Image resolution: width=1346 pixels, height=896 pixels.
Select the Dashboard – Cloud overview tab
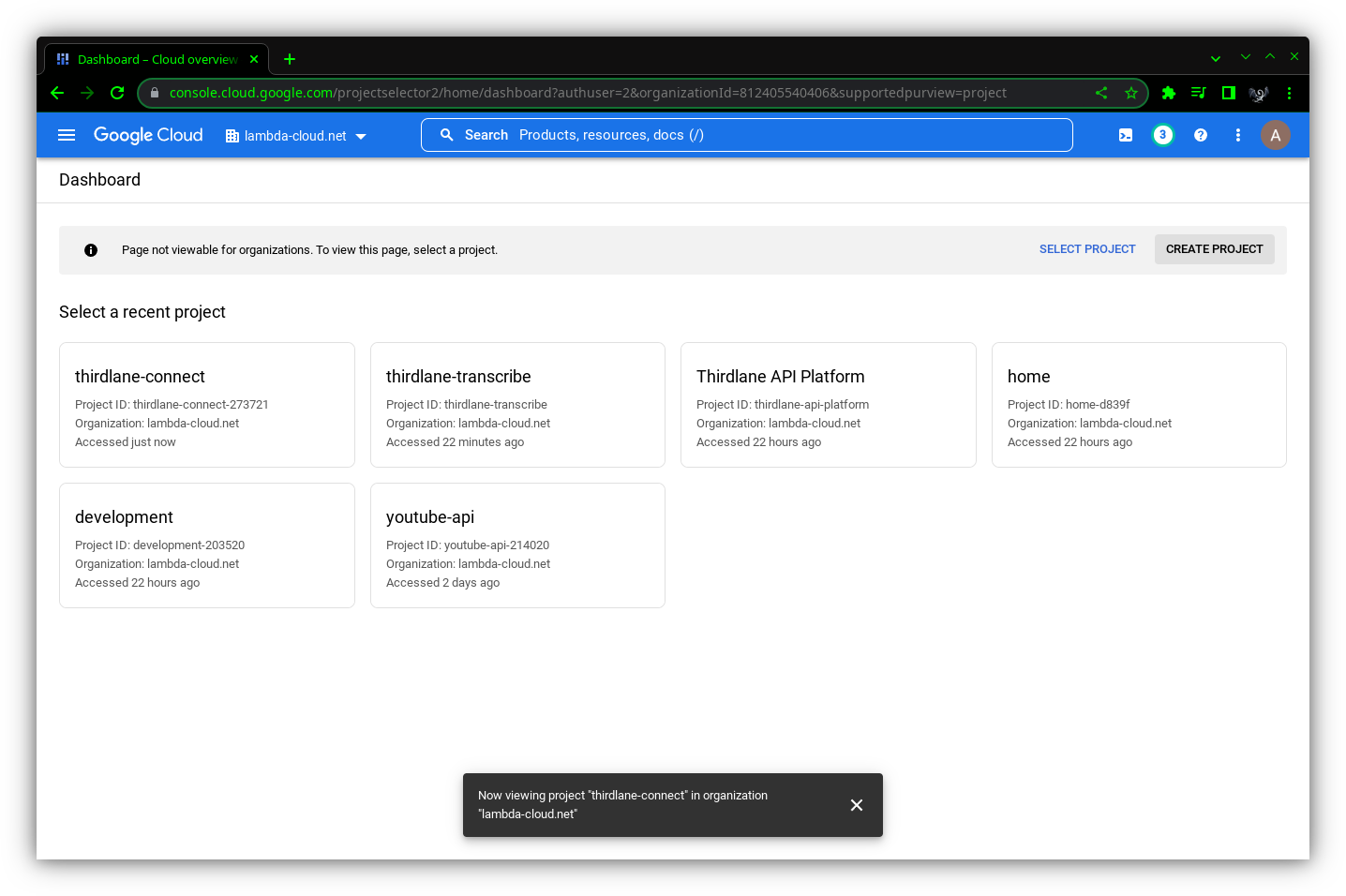(157, 59)
